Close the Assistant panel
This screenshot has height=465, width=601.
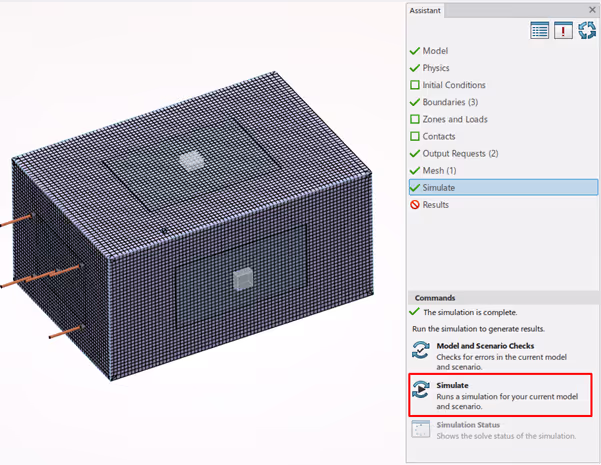coord(592,10)
